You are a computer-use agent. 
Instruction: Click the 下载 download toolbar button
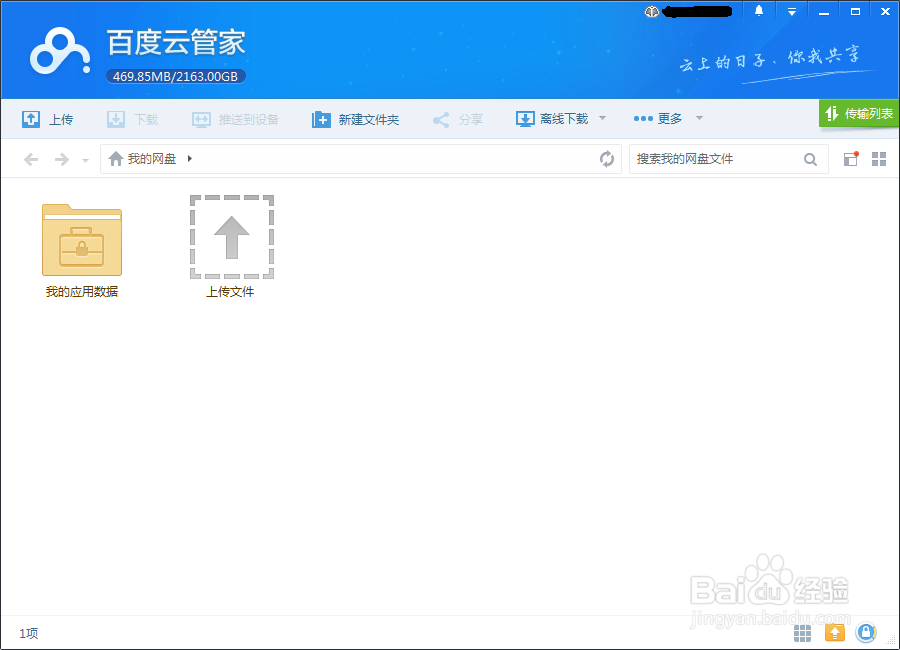tap(133, 119)
